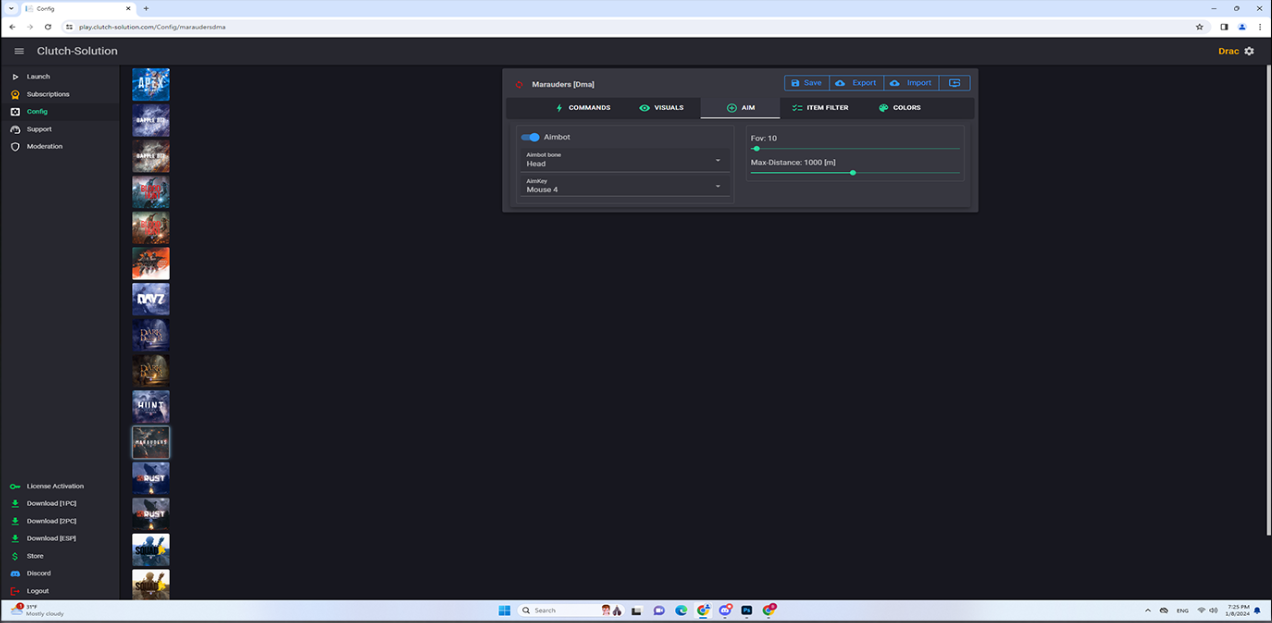
Task: Open Microsoft Edge from the taskbar
Action: click(x=681, y=610)
